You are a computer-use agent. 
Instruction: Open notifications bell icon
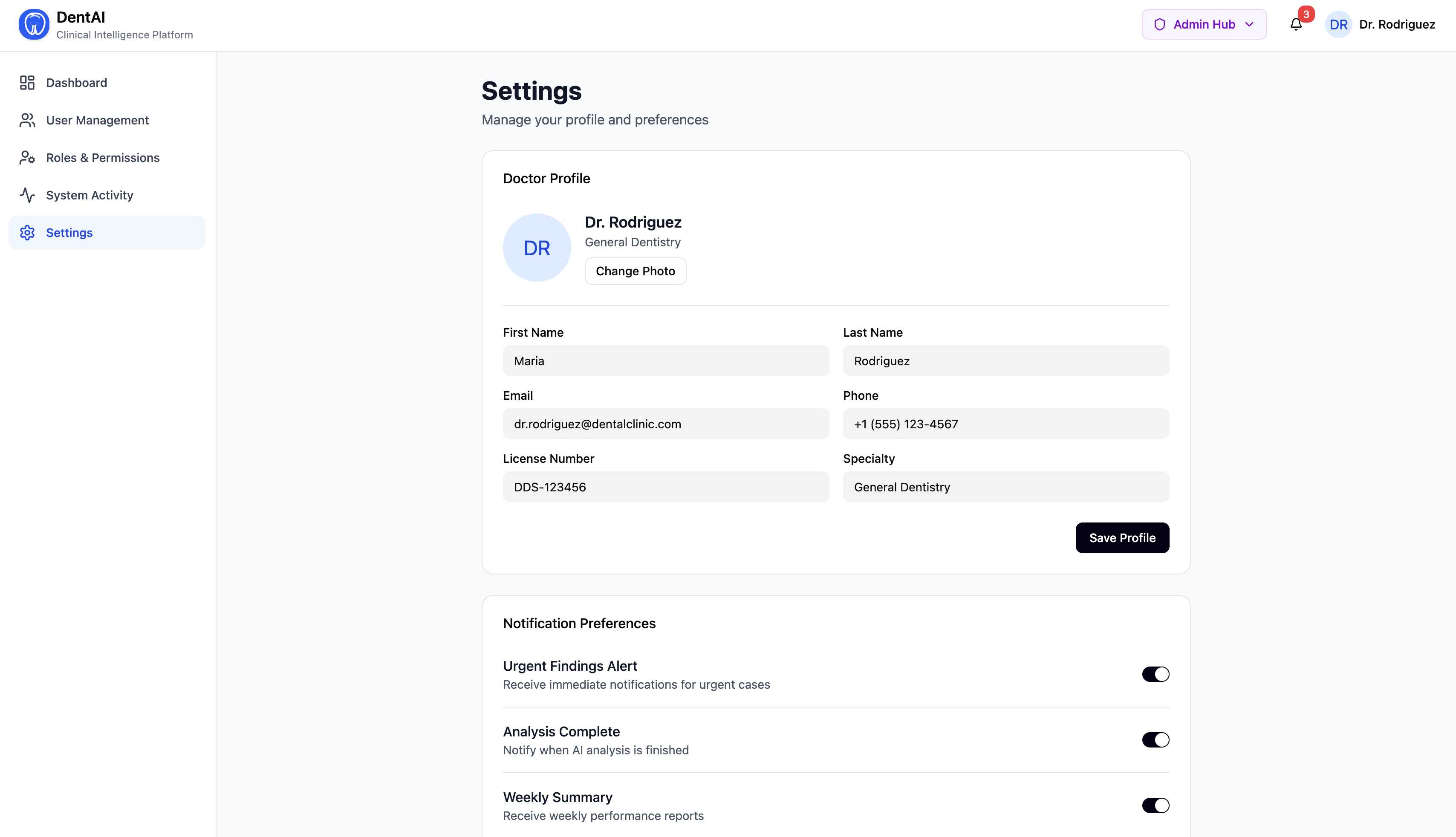(1296, 25)
